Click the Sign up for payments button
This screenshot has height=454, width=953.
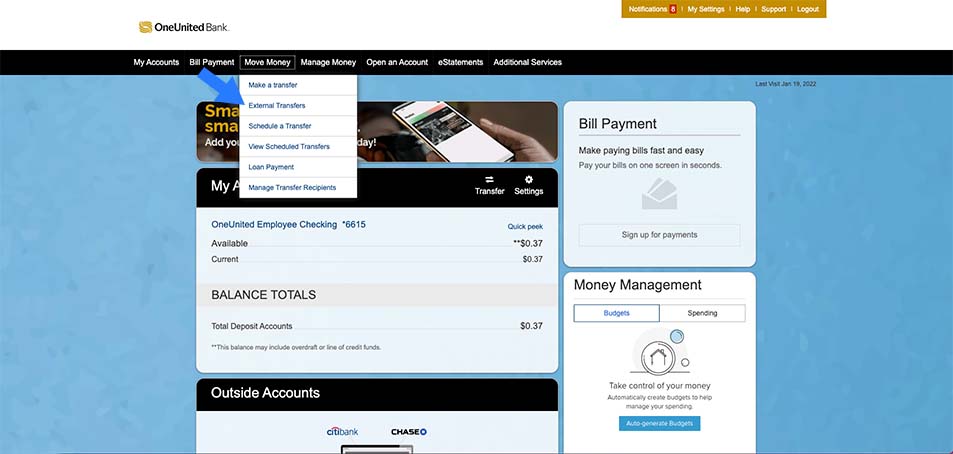tap(659, 235)
